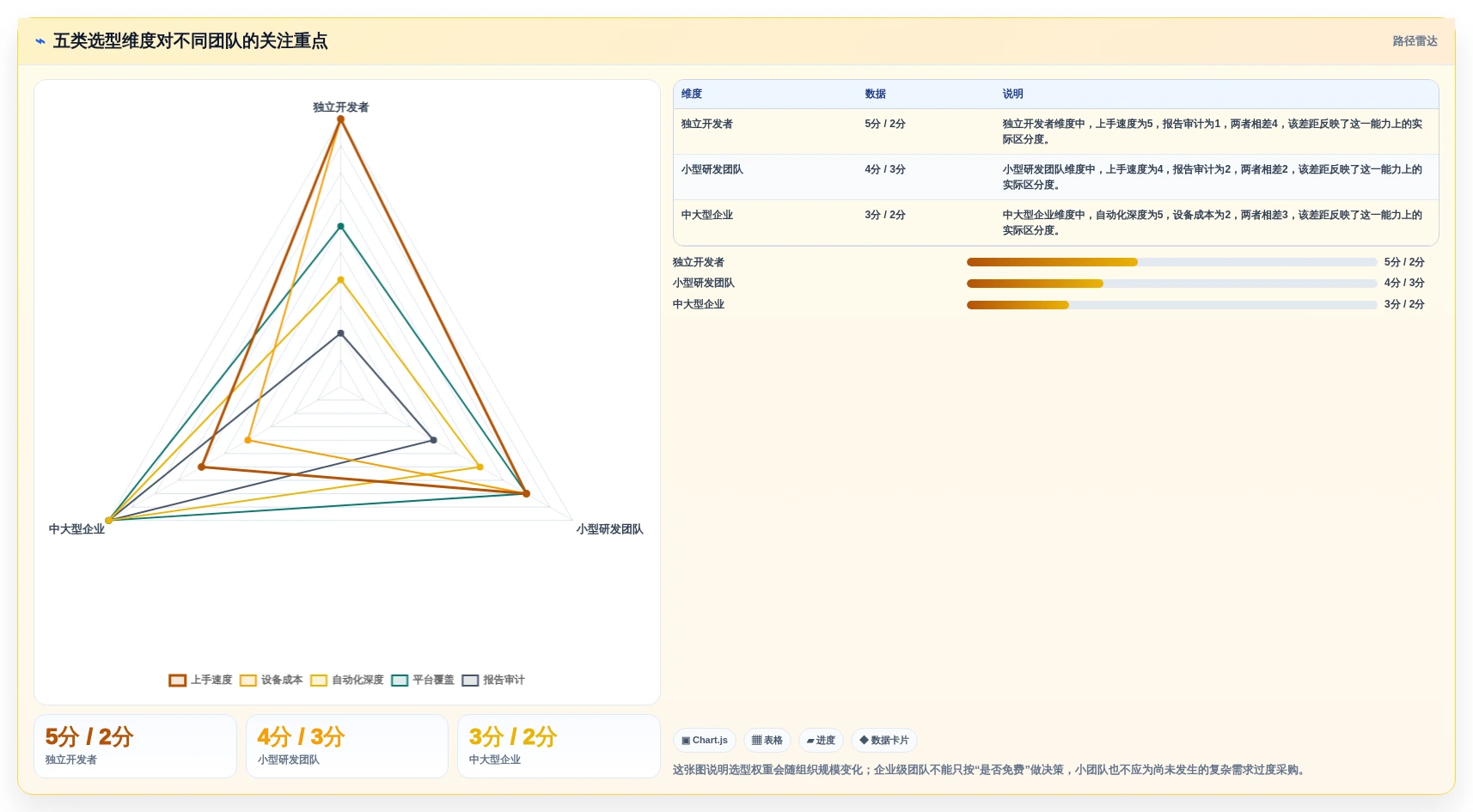1473x812 pixels.
Task: Click the 5分 / 2分 value in table
Action: (x=885, y=124)
